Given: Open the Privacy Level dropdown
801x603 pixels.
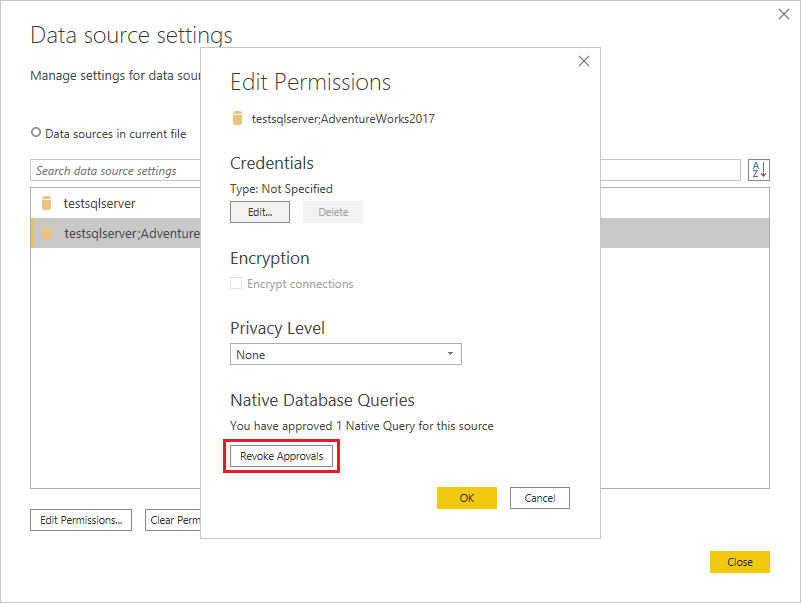Looking at the screenshot, I should coord(346,354).
